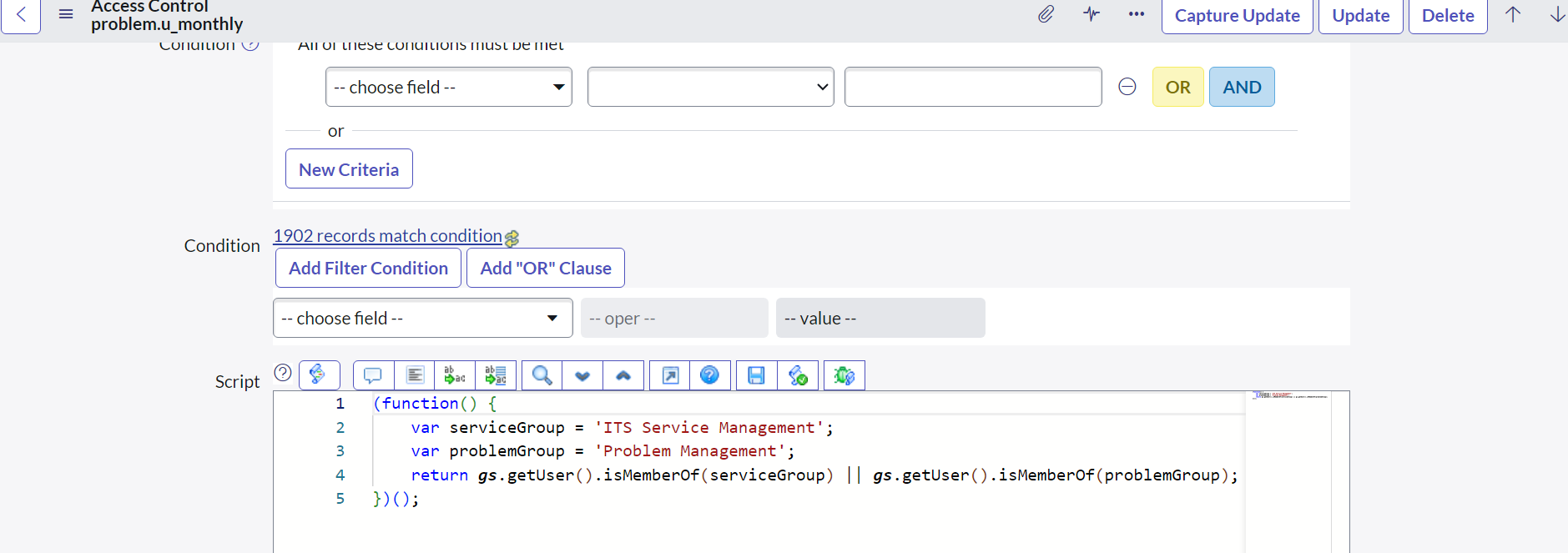The height and width of the screenshot is (553, 1568).
Task: Click the Delete button
Action: [1448, 16]
